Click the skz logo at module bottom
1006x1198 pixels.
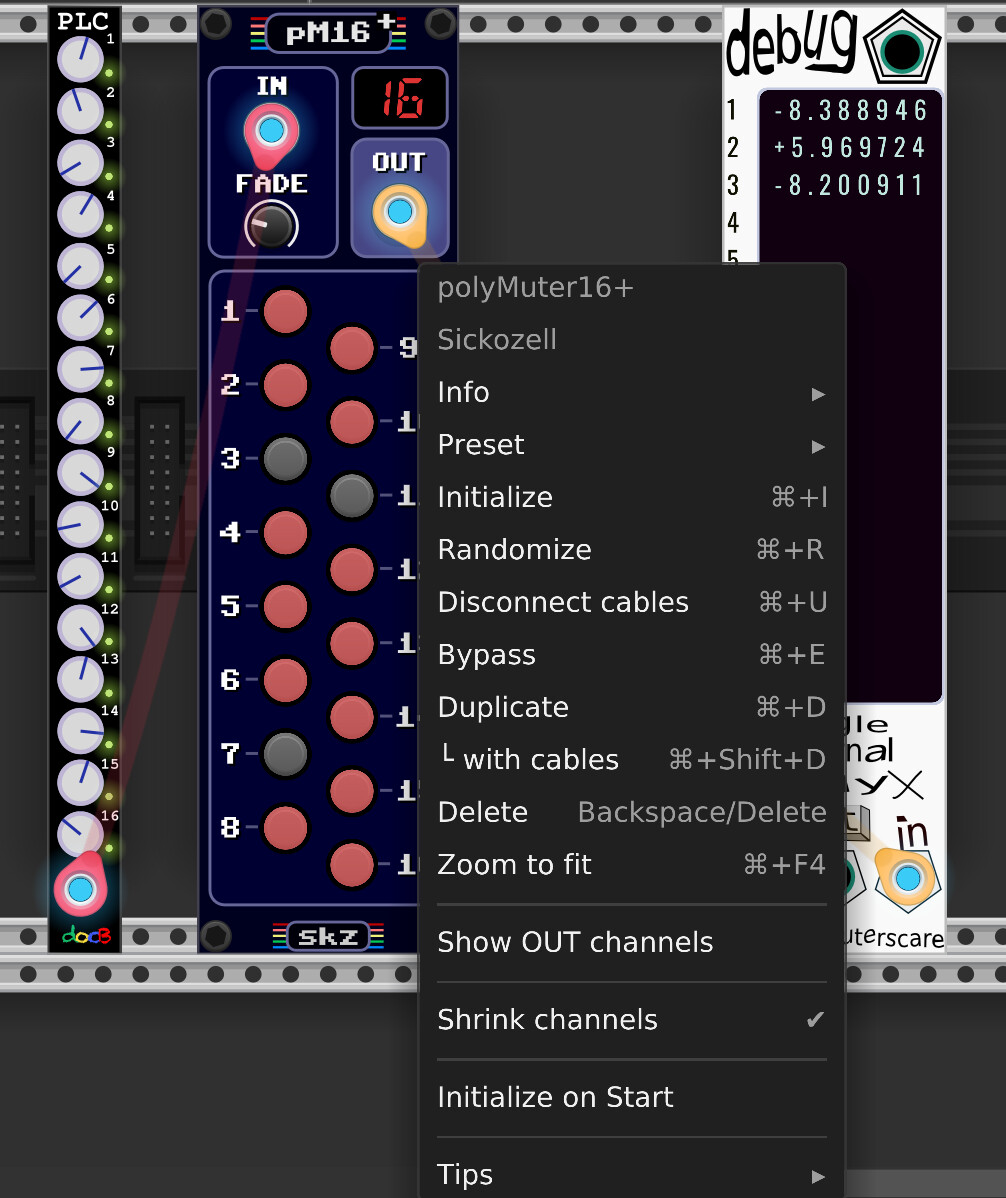[x=328, y=937]
